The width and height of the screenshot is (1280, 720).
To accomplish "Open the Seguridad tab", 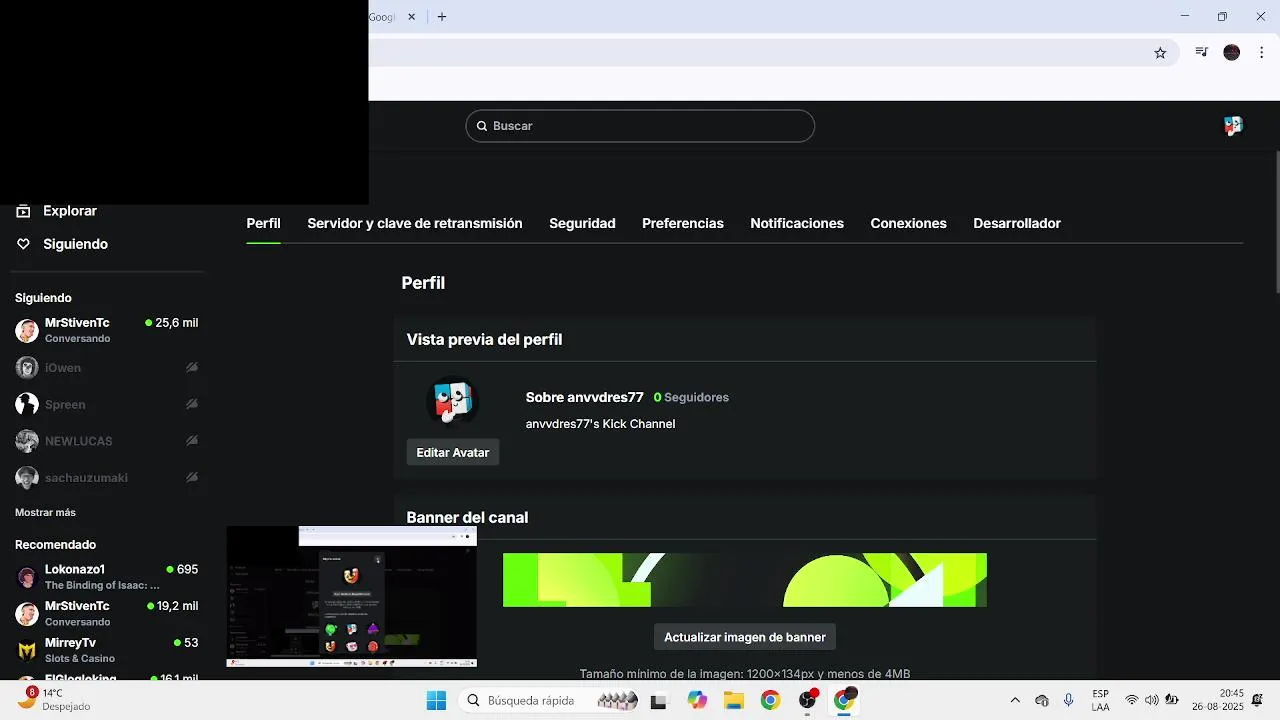I will (582, 223).
